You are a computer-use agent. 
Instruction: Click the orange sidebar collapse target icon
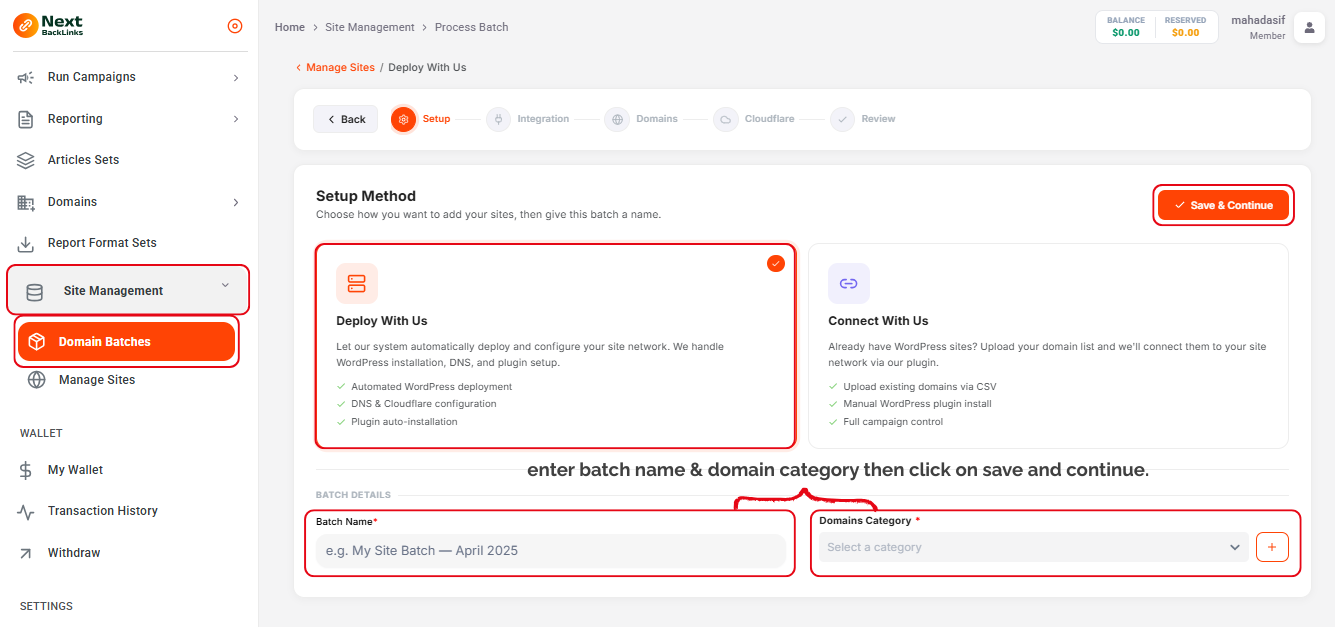coord(235,26)
